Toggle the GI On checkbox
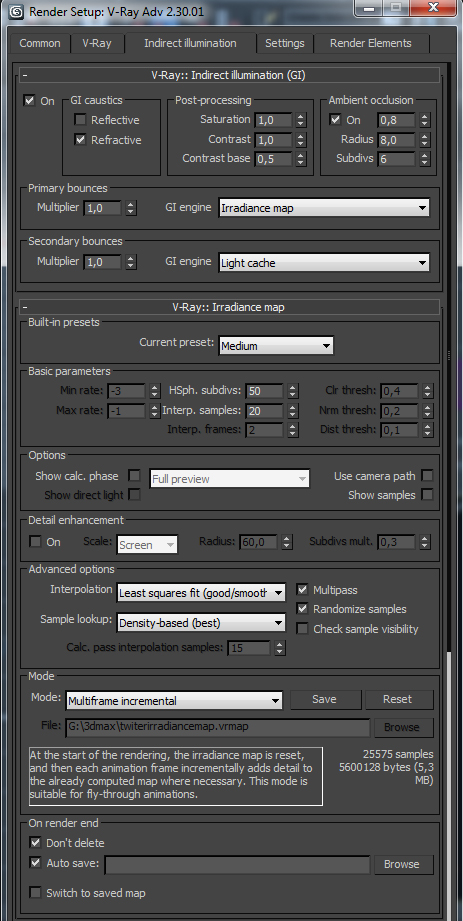Image resolution: width=463 pixels, height=921 pixels. point(29,100)
